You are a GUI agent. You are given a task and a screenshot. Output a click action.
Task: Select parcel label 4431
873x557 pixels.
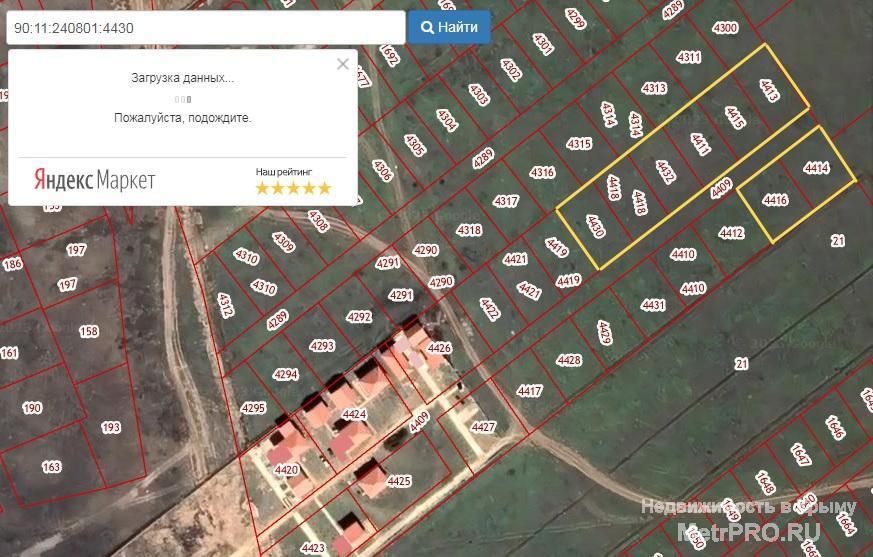pos(653,305)
